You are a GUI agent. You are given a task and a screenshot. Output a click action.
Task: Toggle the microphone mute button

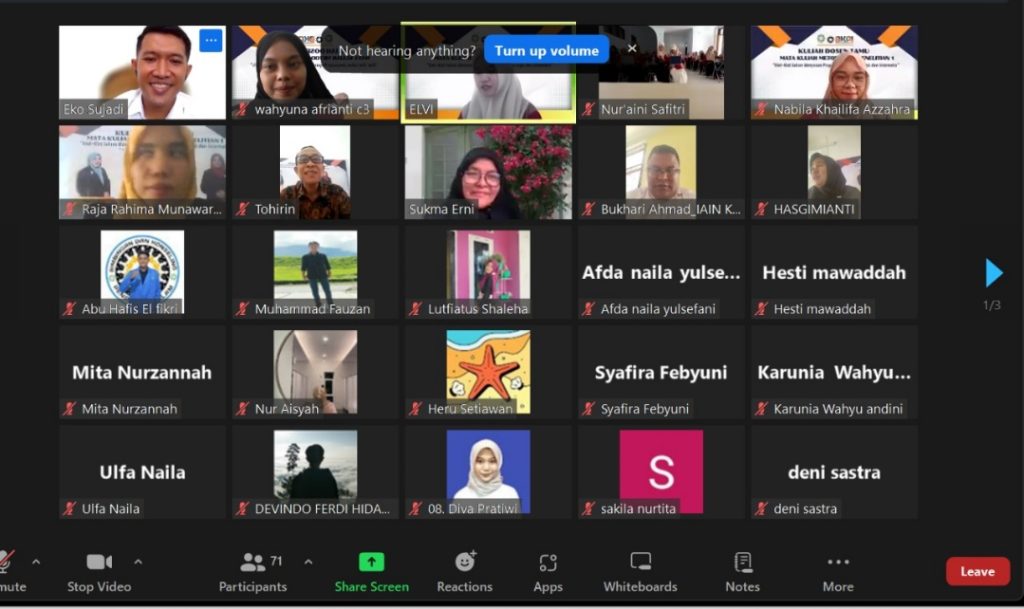click(x=6, y=562)
